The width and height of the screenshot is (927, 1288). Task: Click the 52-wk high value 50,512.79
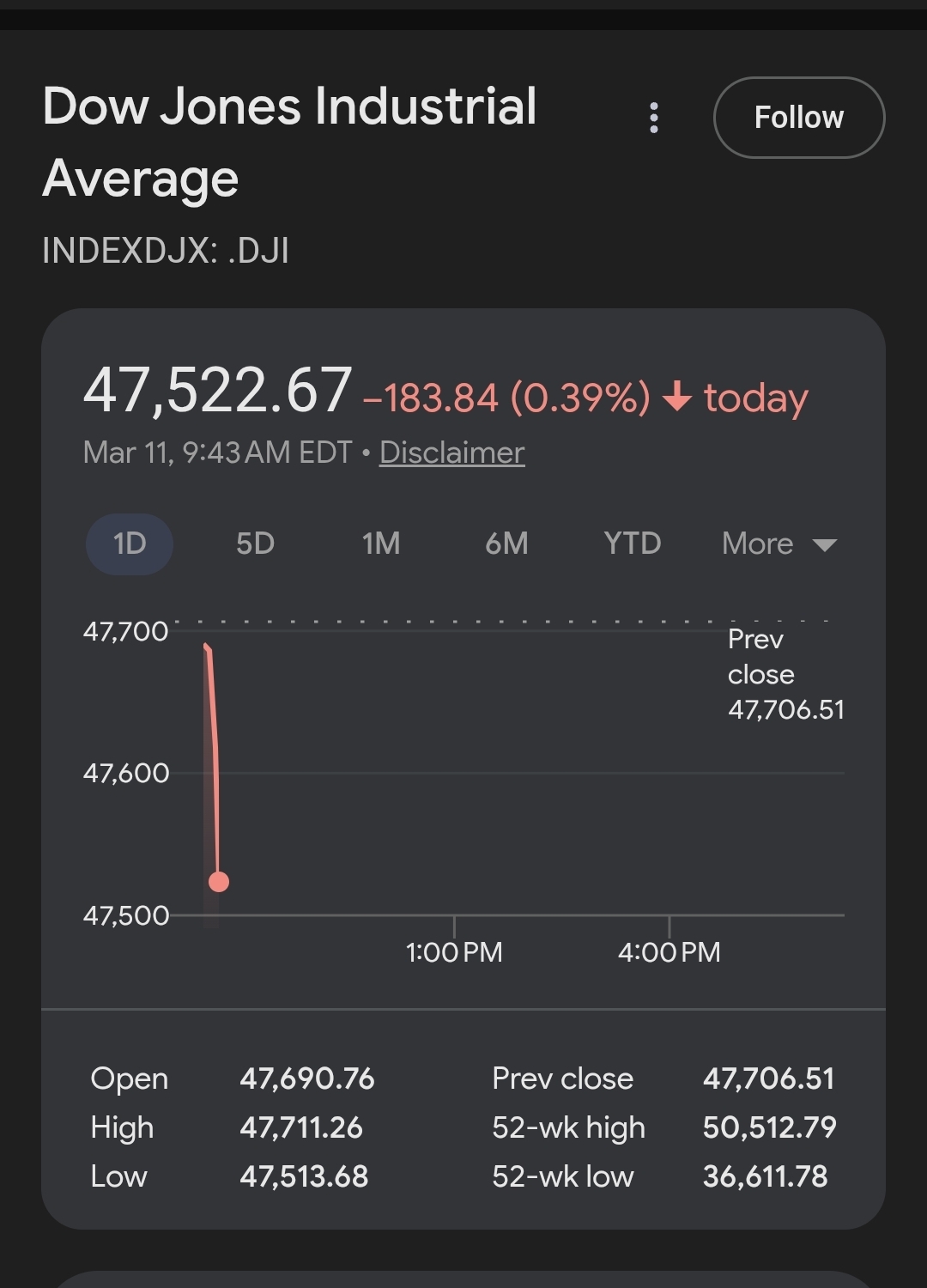[769, 1127]
